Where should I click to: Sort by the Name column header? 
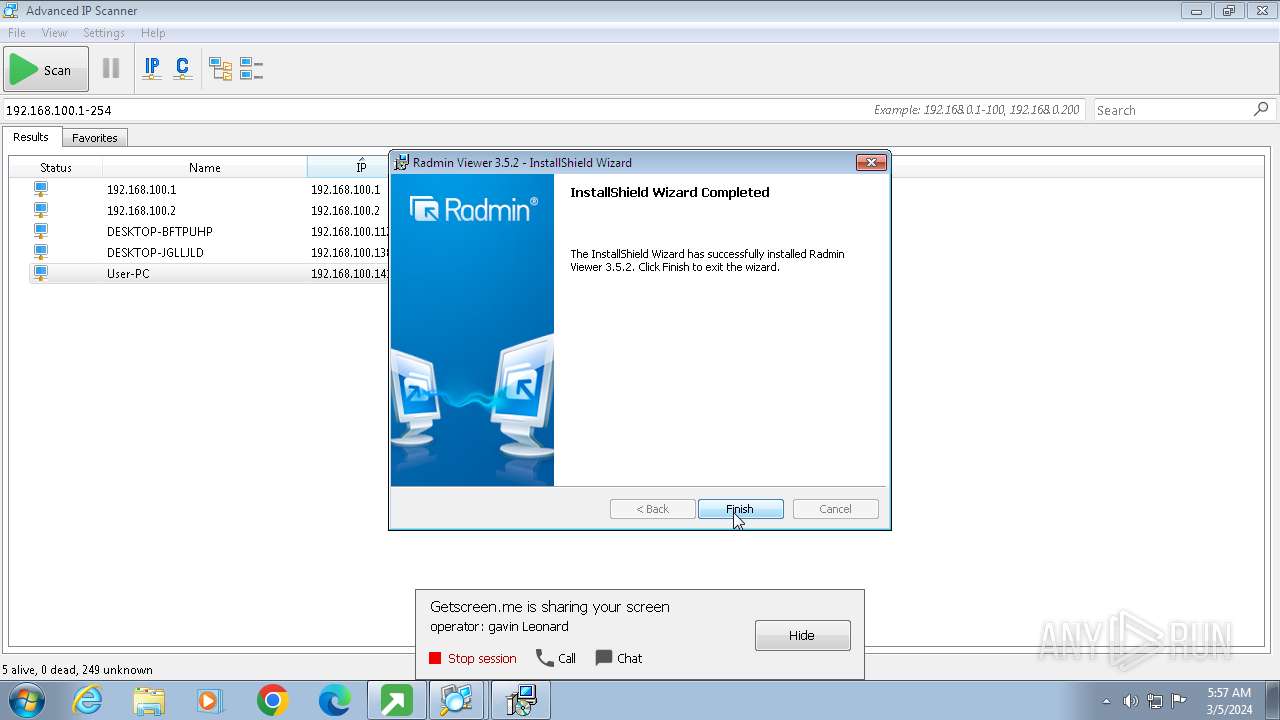[205, 167]
